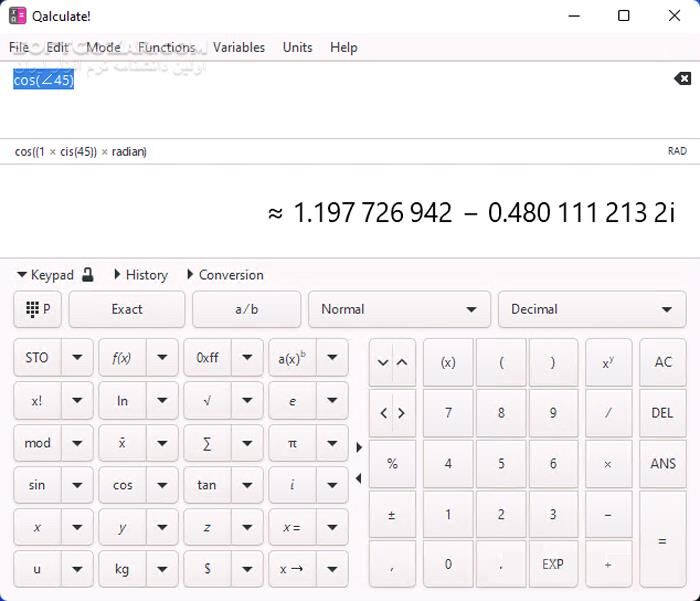Expand the History section

pyautogui.click(x=140, y=275)
